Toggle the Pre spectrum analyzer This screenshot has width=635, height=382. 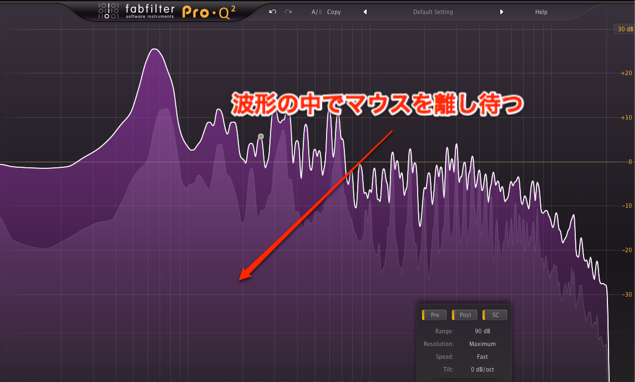coord(434,315)
